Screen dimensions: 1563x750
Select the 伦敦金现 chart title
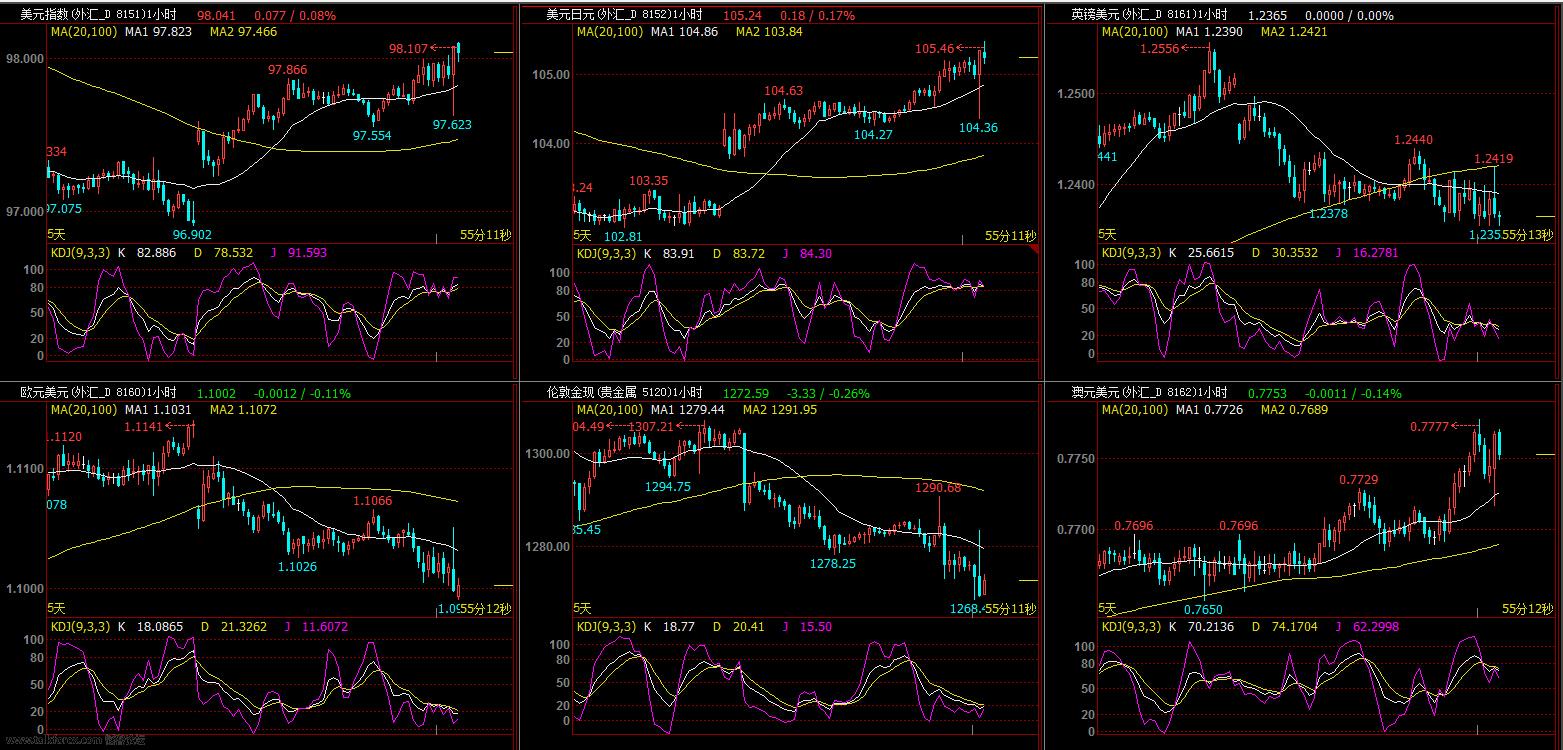click(x=624, y=393)
